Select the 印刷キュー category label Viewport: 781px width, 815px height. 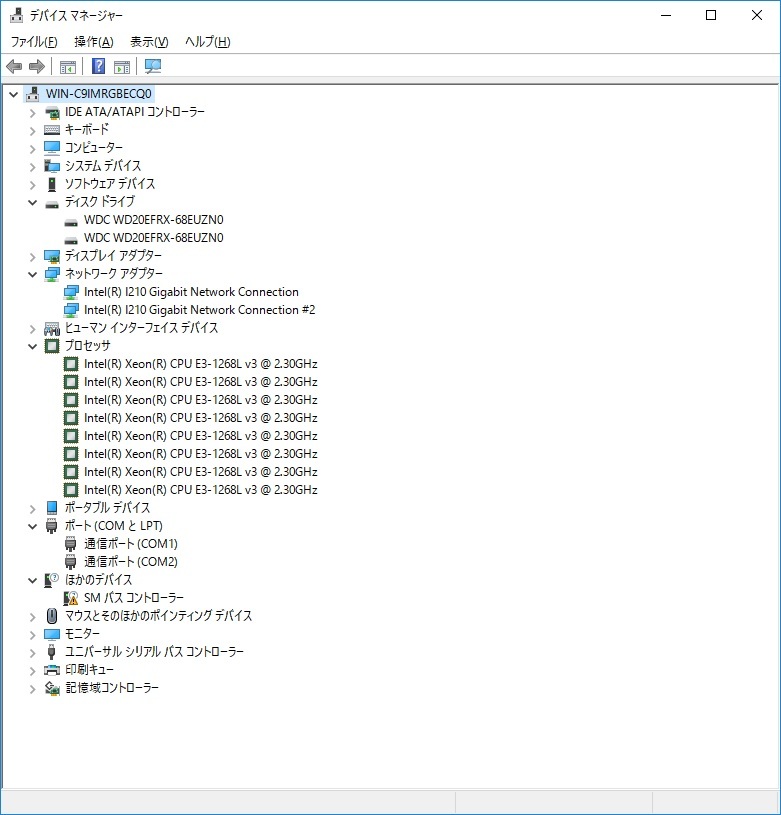[x=89, y=670]
